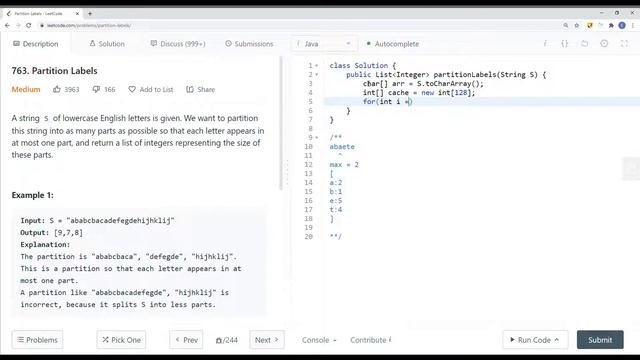Open the editor info icon
Viewport: 640px width, 360px height.
[545, 43]
